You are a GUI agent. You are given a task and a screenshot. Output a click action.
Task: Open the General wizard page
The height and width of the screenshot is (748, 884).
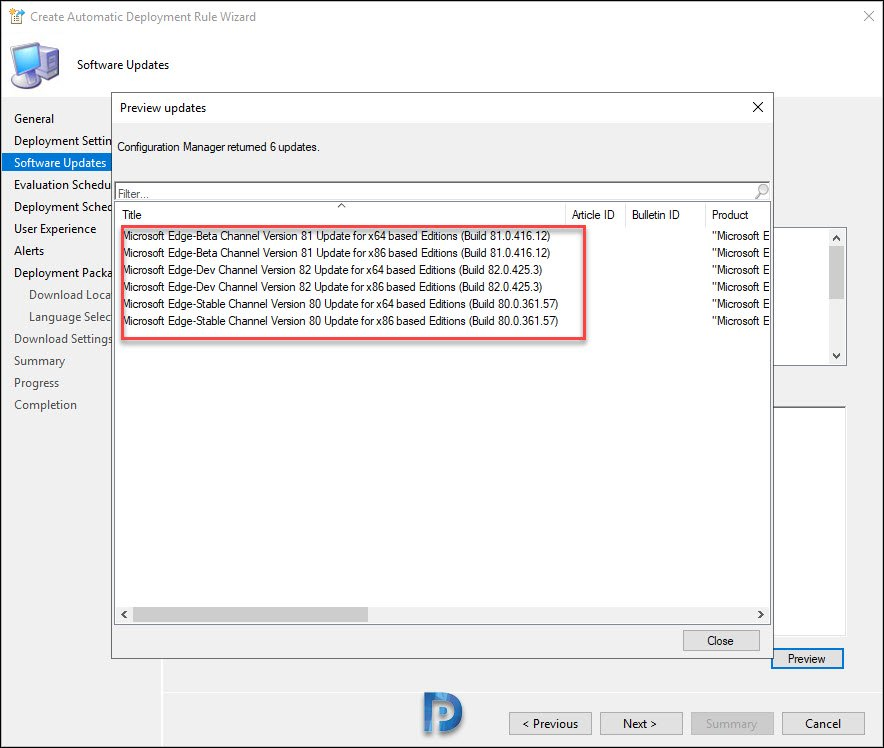pos(34,118)
